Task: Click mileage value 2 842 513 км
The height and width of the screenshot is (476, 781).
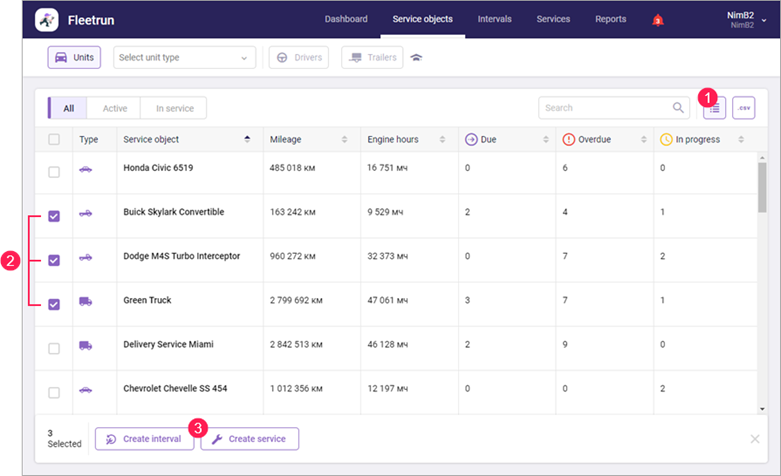Action: 296,344
